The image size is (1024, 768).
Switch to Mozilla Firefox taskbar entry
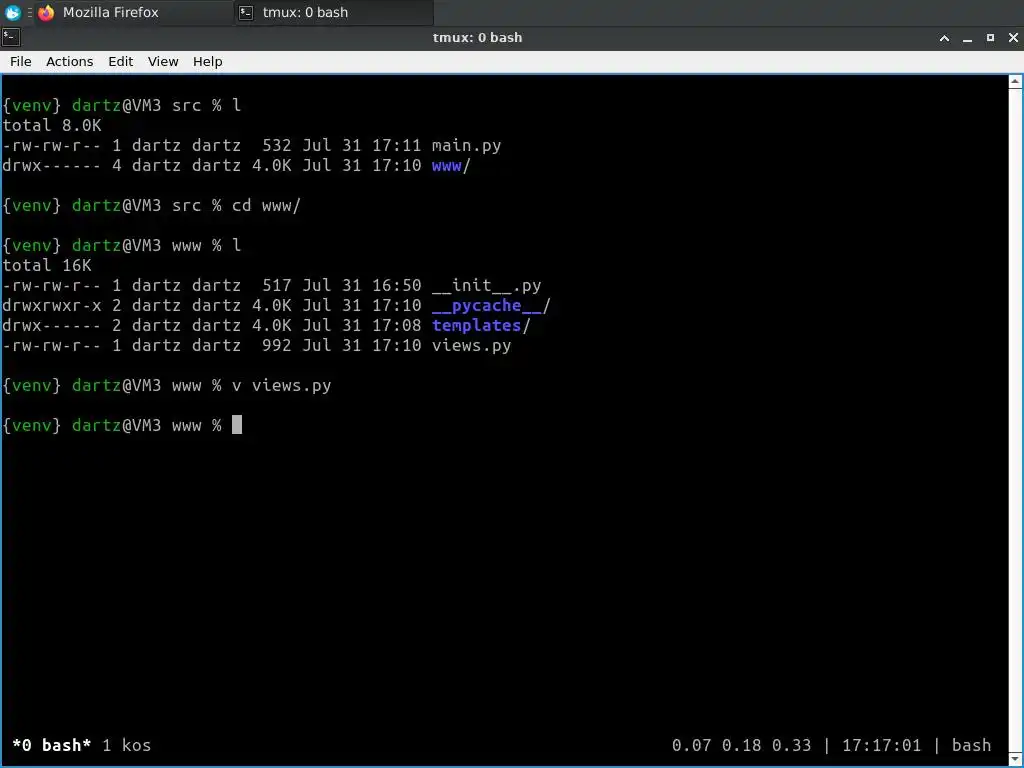[x=134, y=12]
